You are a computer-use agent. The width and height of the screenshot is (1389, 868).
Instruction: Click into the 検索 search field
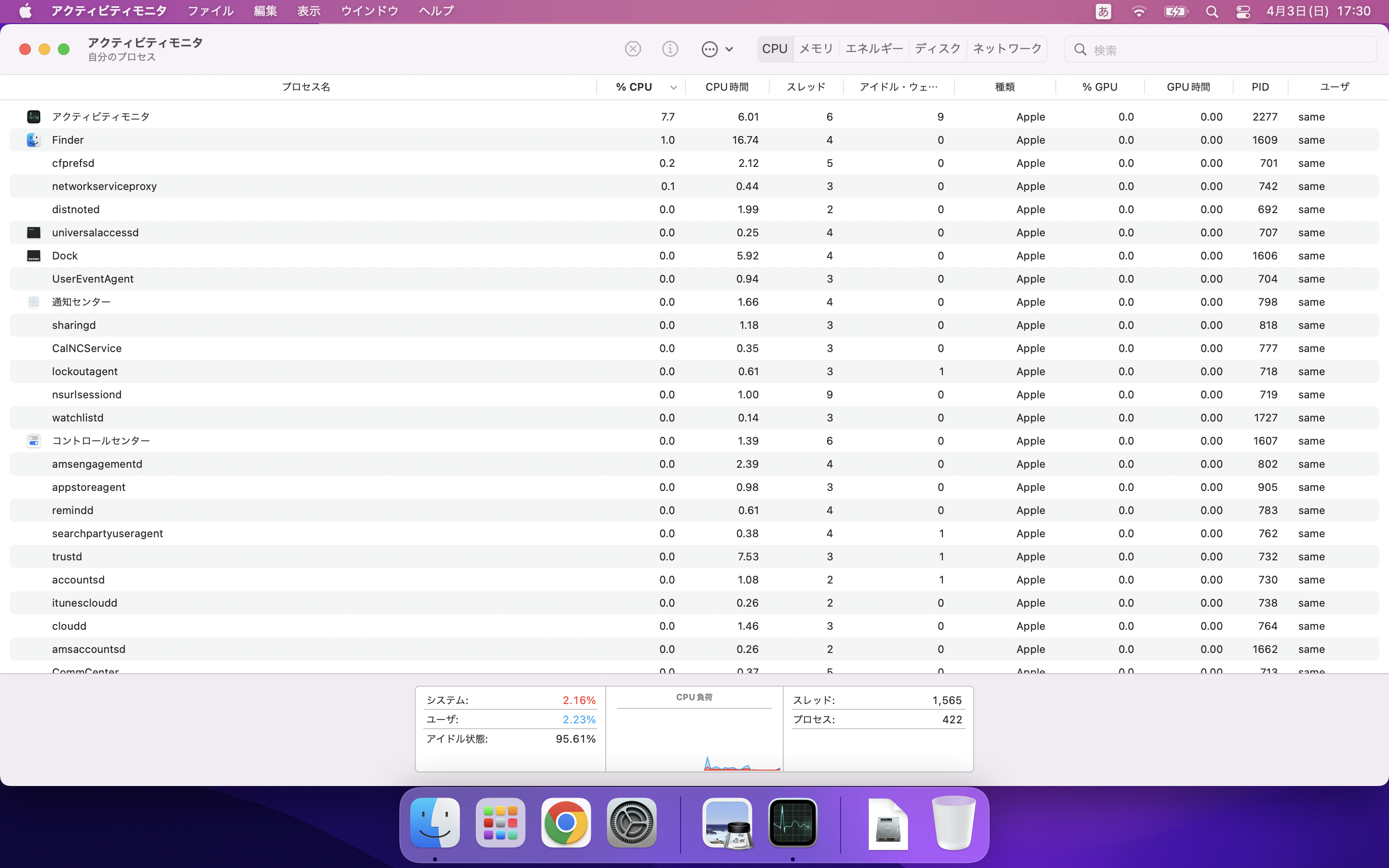[x=1220, y=50]
